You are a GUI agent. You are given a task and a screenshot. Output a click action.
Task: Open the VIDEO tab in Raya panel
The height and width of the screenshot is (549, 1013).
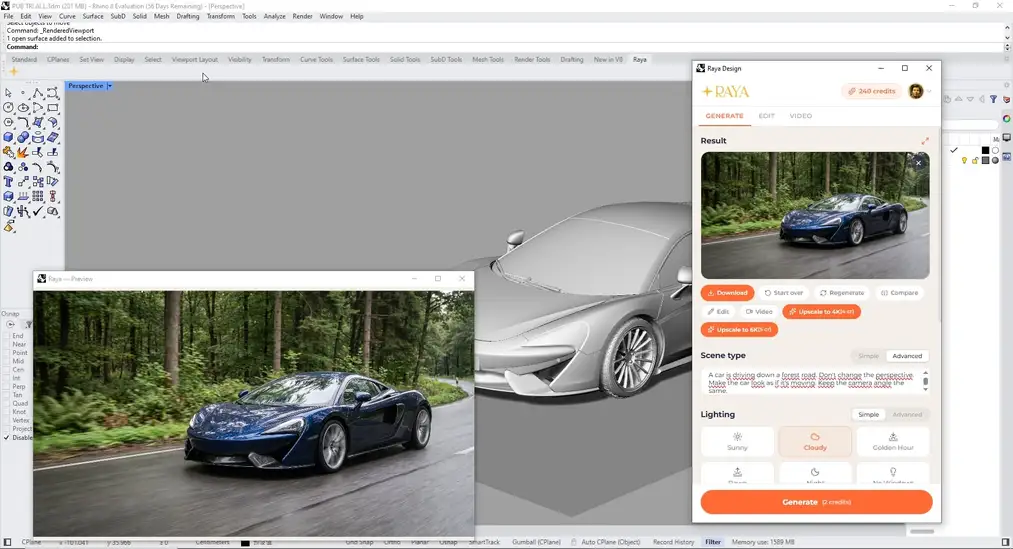click(800, 116)
